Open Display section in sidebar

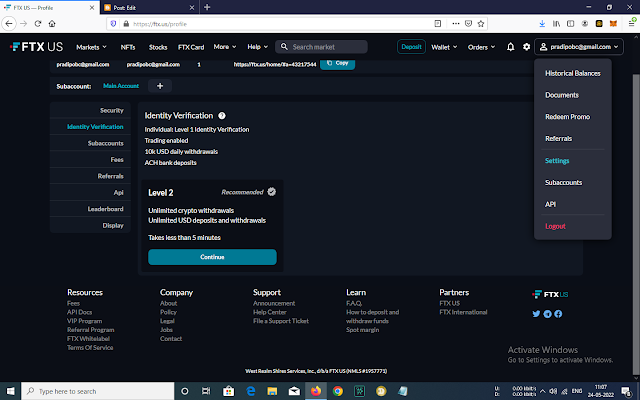tap(90, 225)
